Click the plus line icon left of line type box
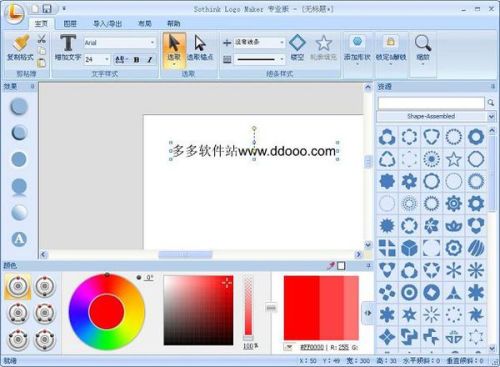The height and width of the screenshot is (367, 500). tap(227, 43)
